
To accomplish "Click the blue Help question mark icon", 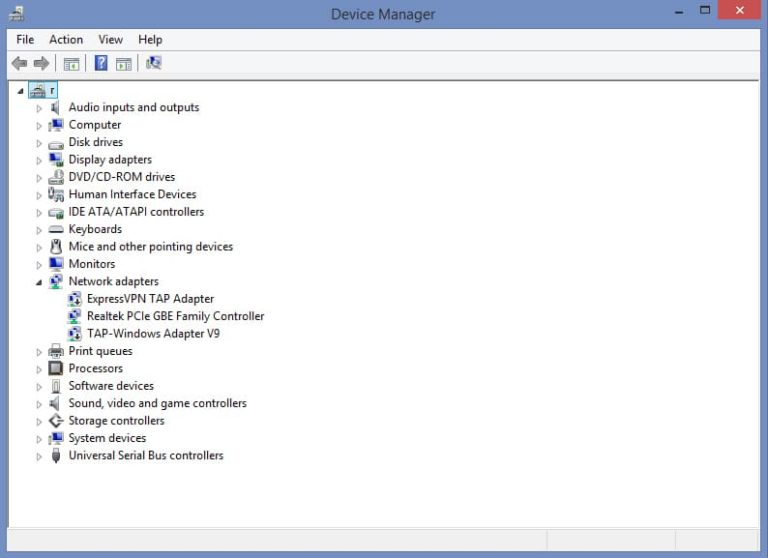I will 101,63.
